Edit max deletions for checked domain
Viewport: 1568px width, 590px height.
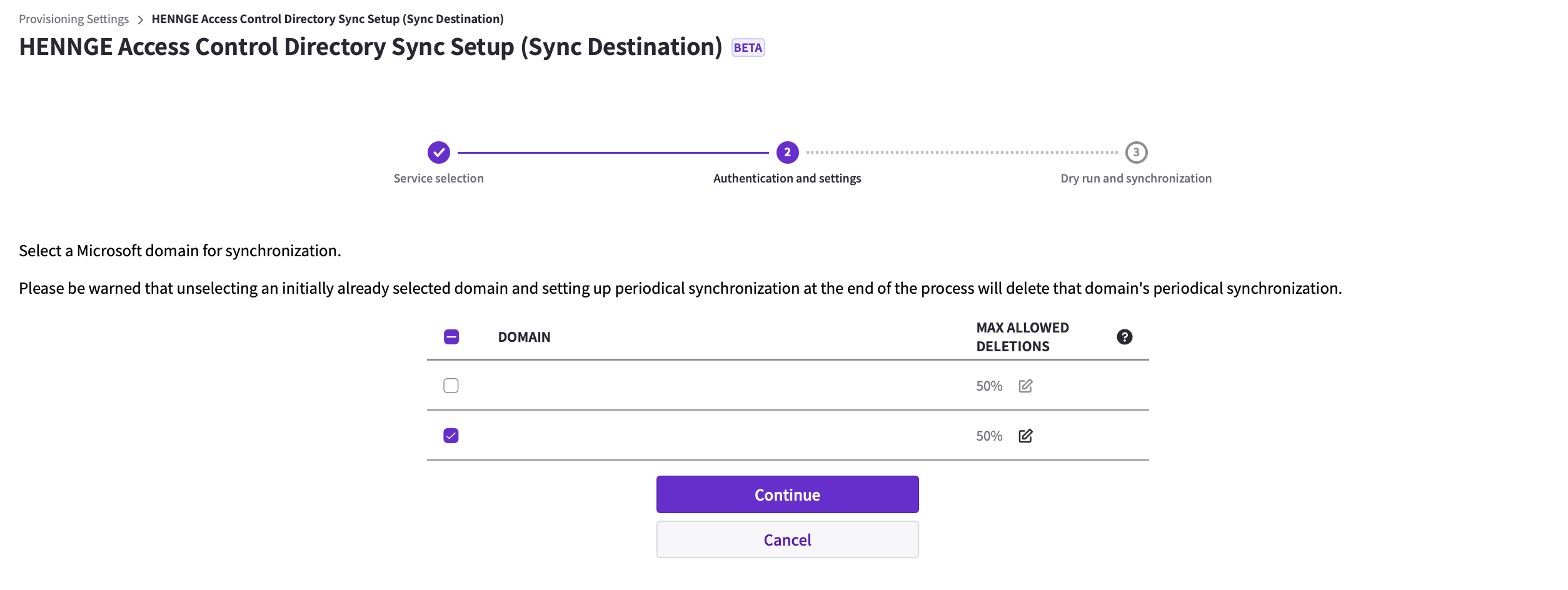pos(1025,436)
